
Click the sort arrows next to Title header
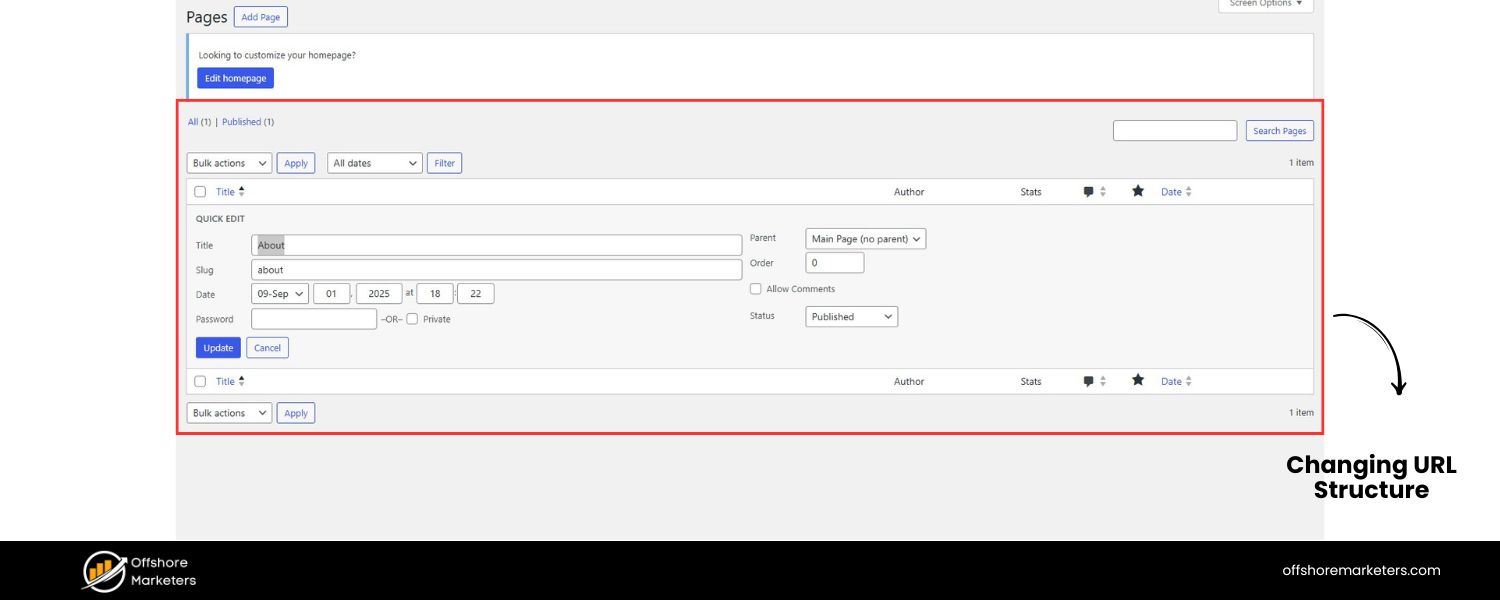click(x=243, y=191)
